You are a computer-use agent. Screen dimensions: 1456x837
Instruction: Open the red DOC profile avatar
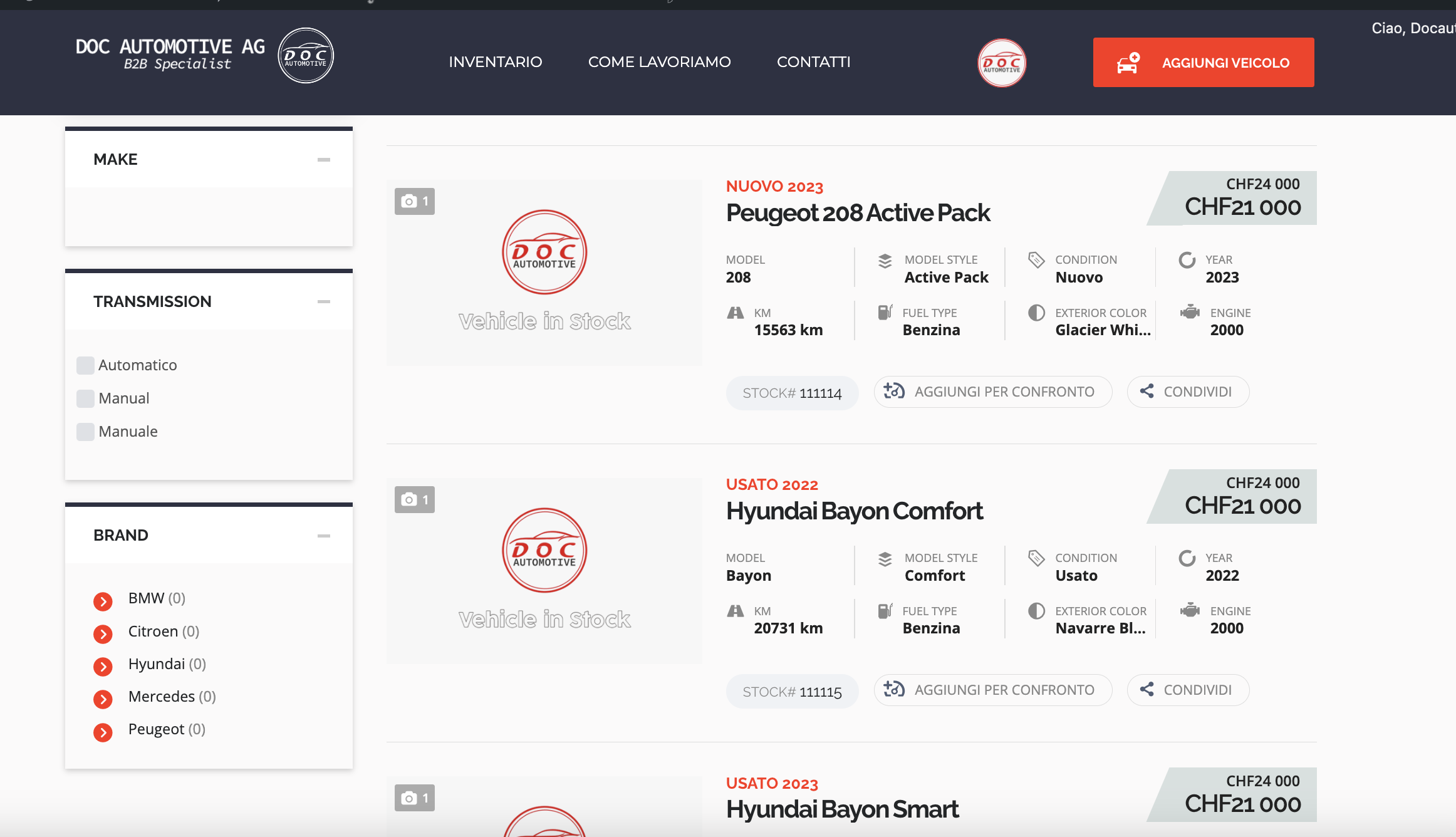coord(1002,63)
